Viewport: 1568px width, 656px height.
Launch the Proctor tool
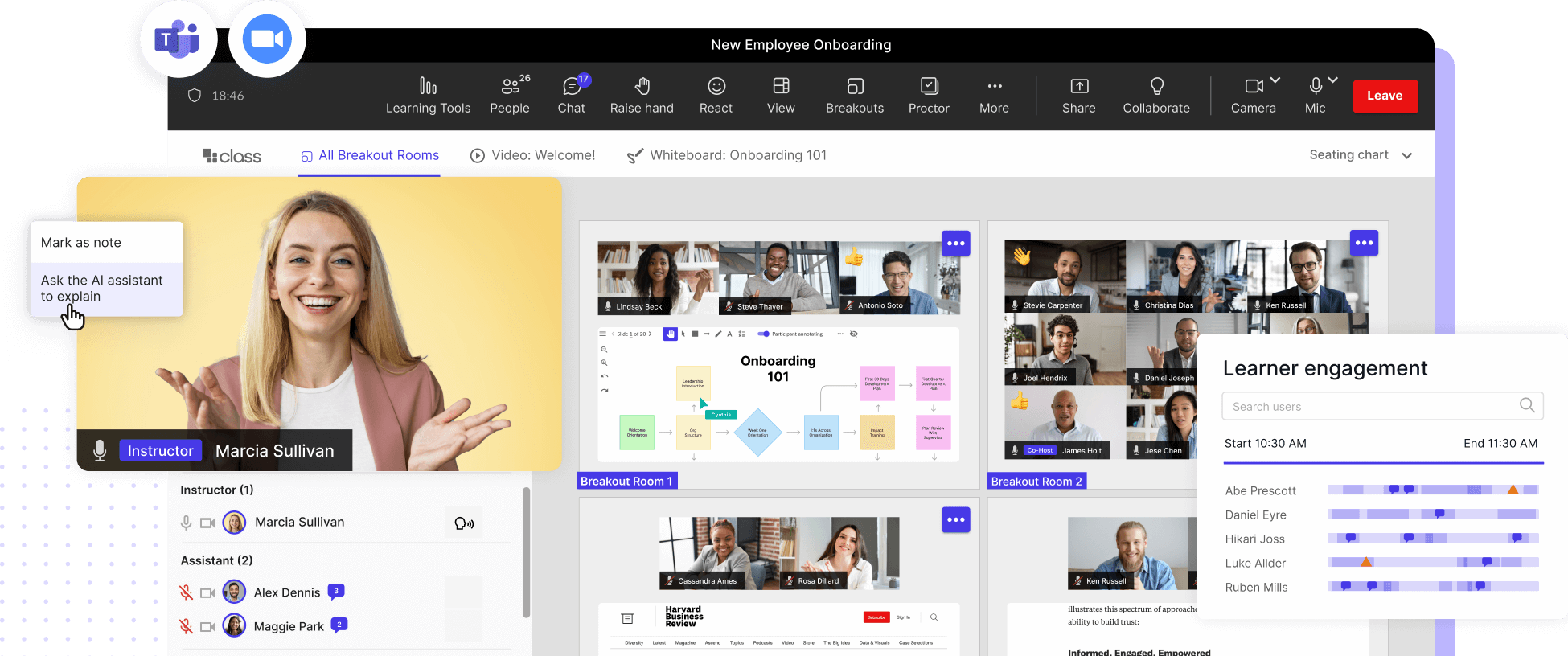929,96
